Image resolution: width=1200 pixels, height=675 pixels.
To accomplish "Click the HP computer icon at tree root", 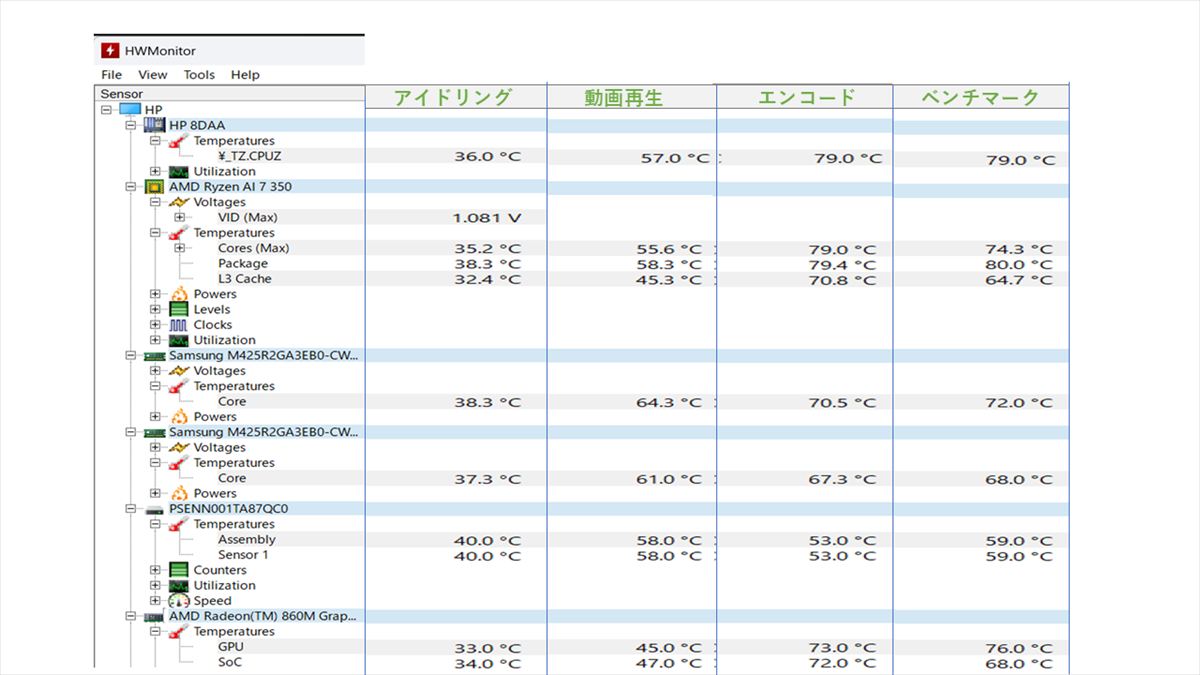I will pyautogui.click(x=130, y=110).
